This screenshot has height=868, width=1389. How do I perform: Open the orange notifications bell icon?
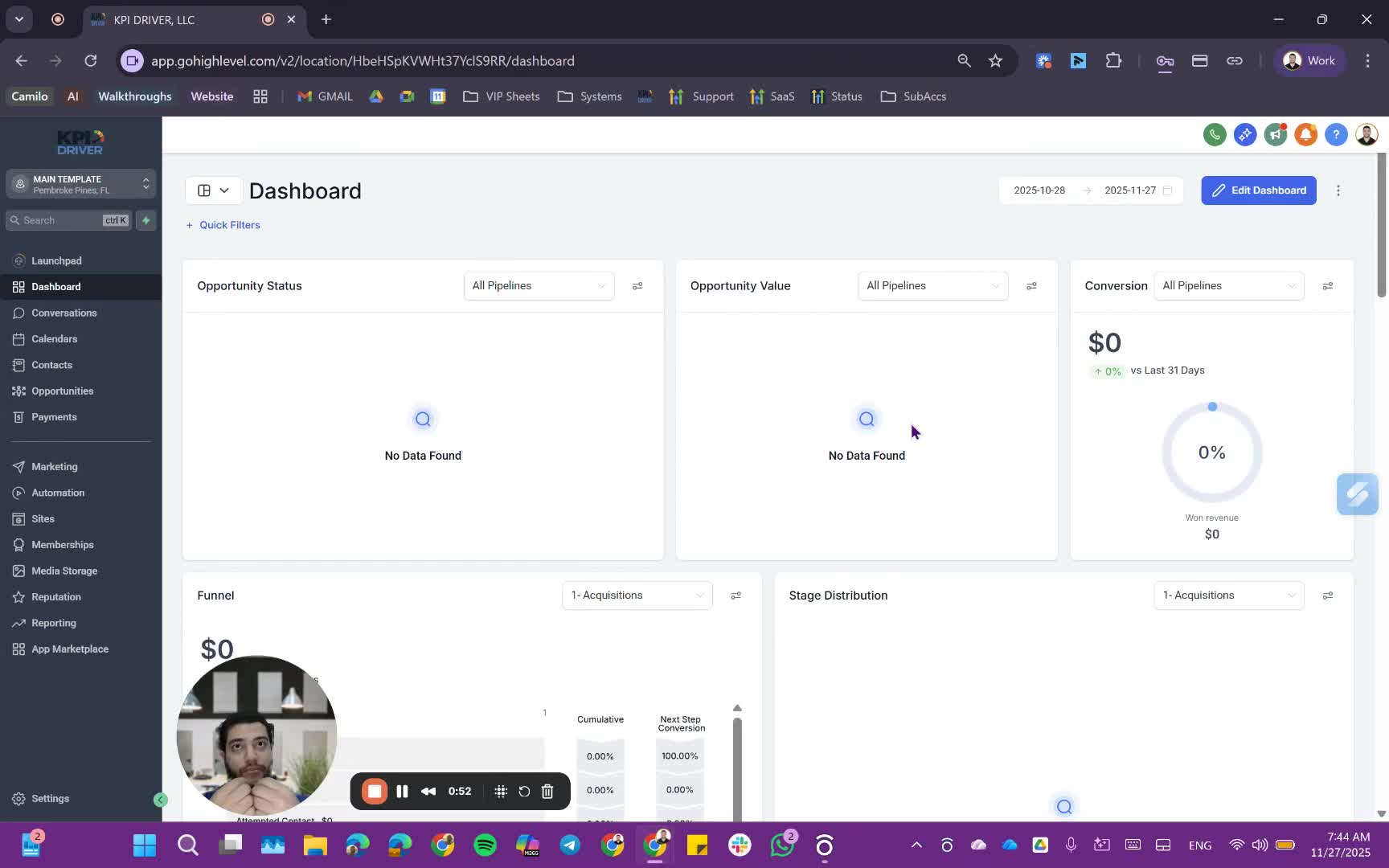coord(1306,134)
